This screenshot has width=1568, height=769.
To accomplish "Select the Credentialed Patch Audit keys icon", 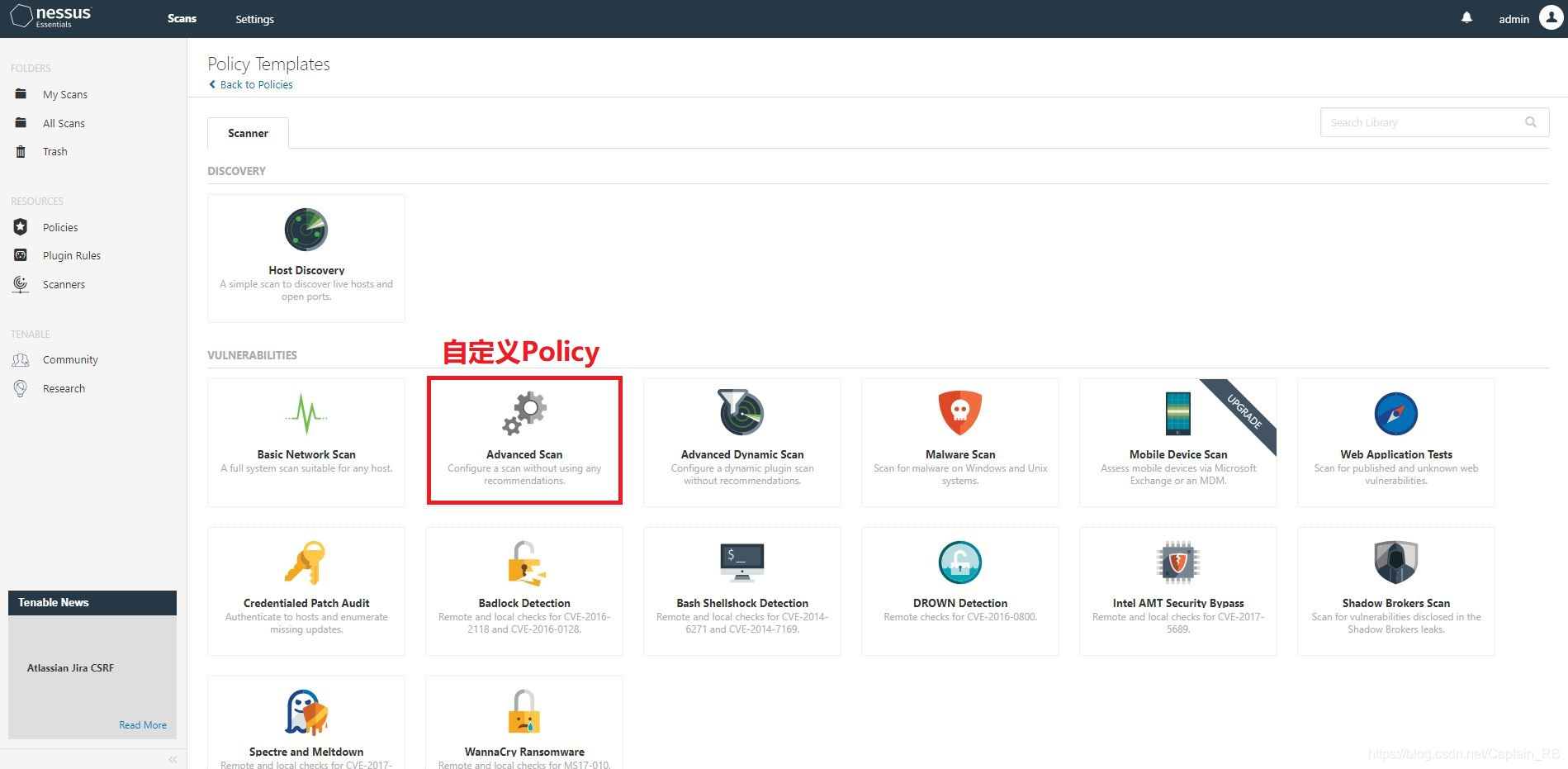I will [306, 563].
